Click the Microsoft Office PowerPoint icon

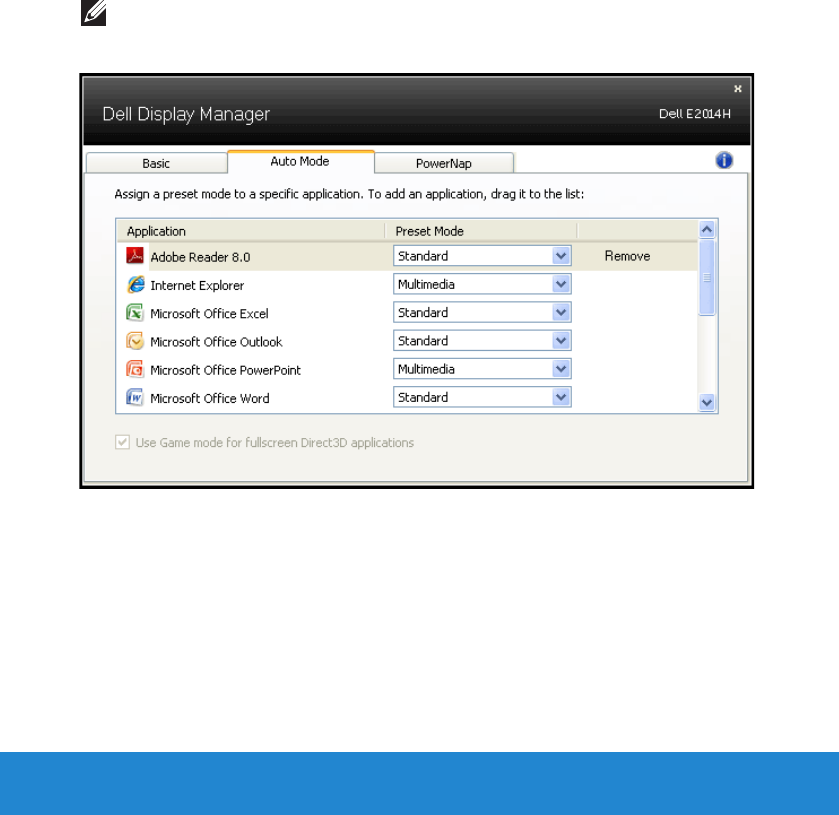pos(135,369)
